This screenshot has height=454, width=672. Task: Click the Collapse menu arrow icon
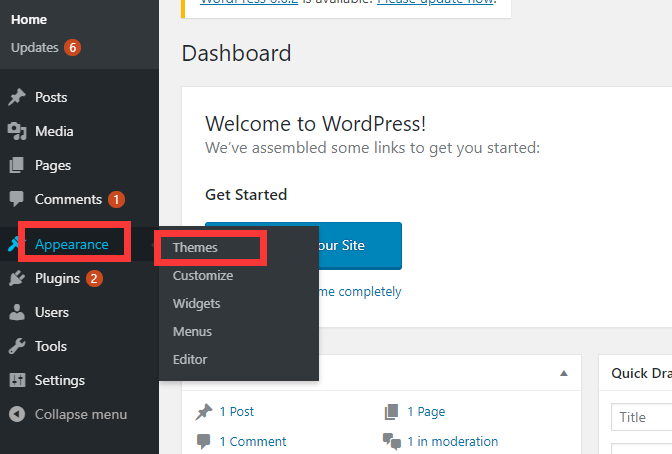coord(17,414)
